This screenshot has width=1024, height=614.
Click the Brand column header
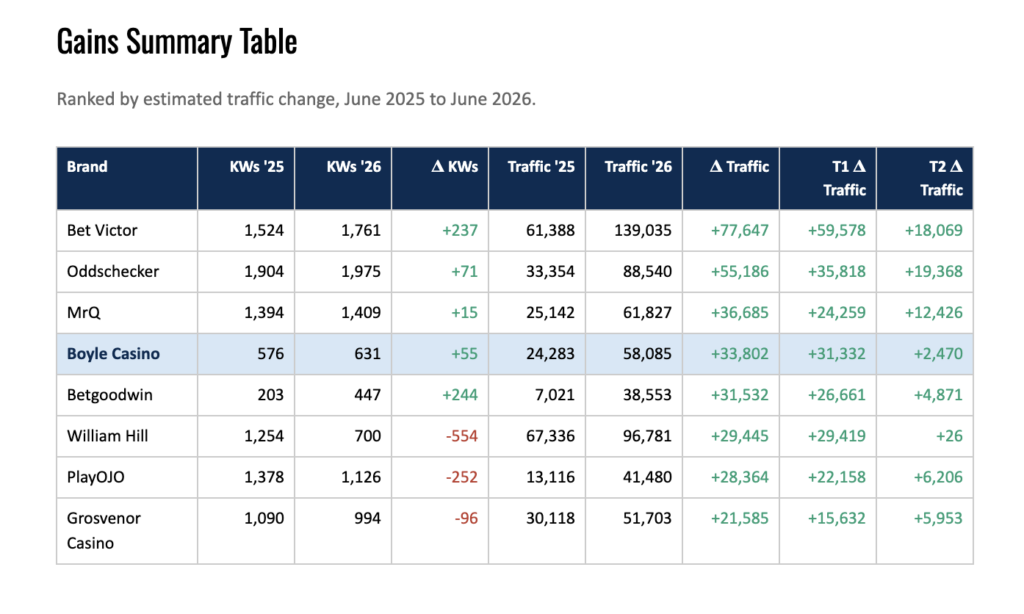[87, 167]
